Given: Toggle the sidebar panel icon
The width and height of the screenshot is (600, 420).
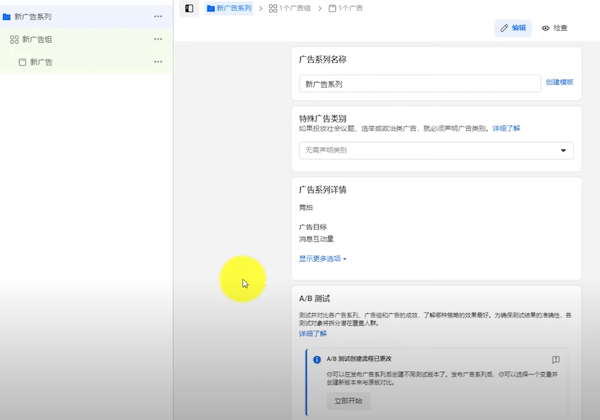Looking at the screenshot, I should (189, 8).
